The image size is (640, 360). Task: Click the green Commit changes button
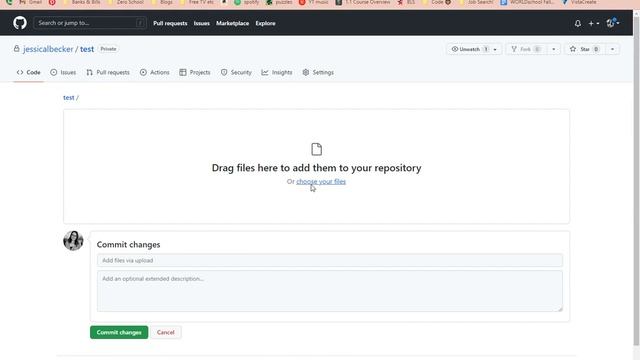(x=119, y=332)
